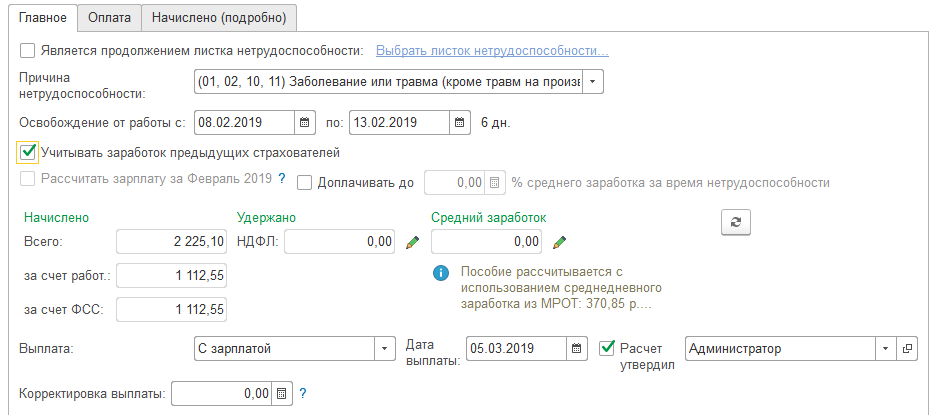Image resolution: width=932 pixels, height=415 pixels.
Task: Click the pencil icon next to НДФЛ
Action: tap(412, 242)
